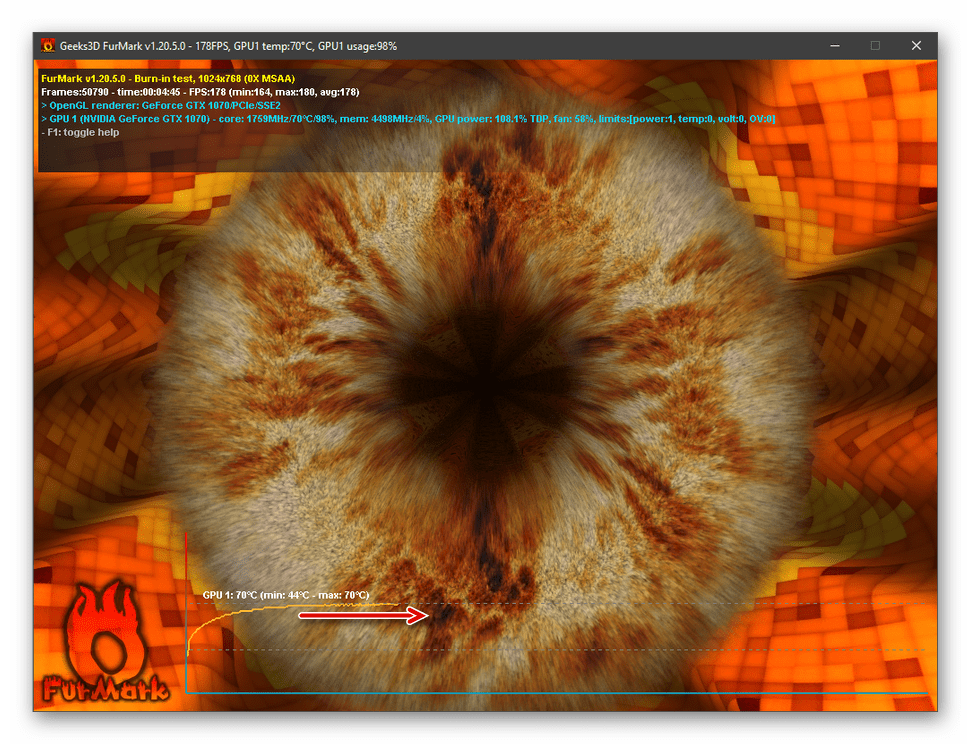Click the F1 toggle help hint
Screen dimensions: 970x744
[80, 132]
